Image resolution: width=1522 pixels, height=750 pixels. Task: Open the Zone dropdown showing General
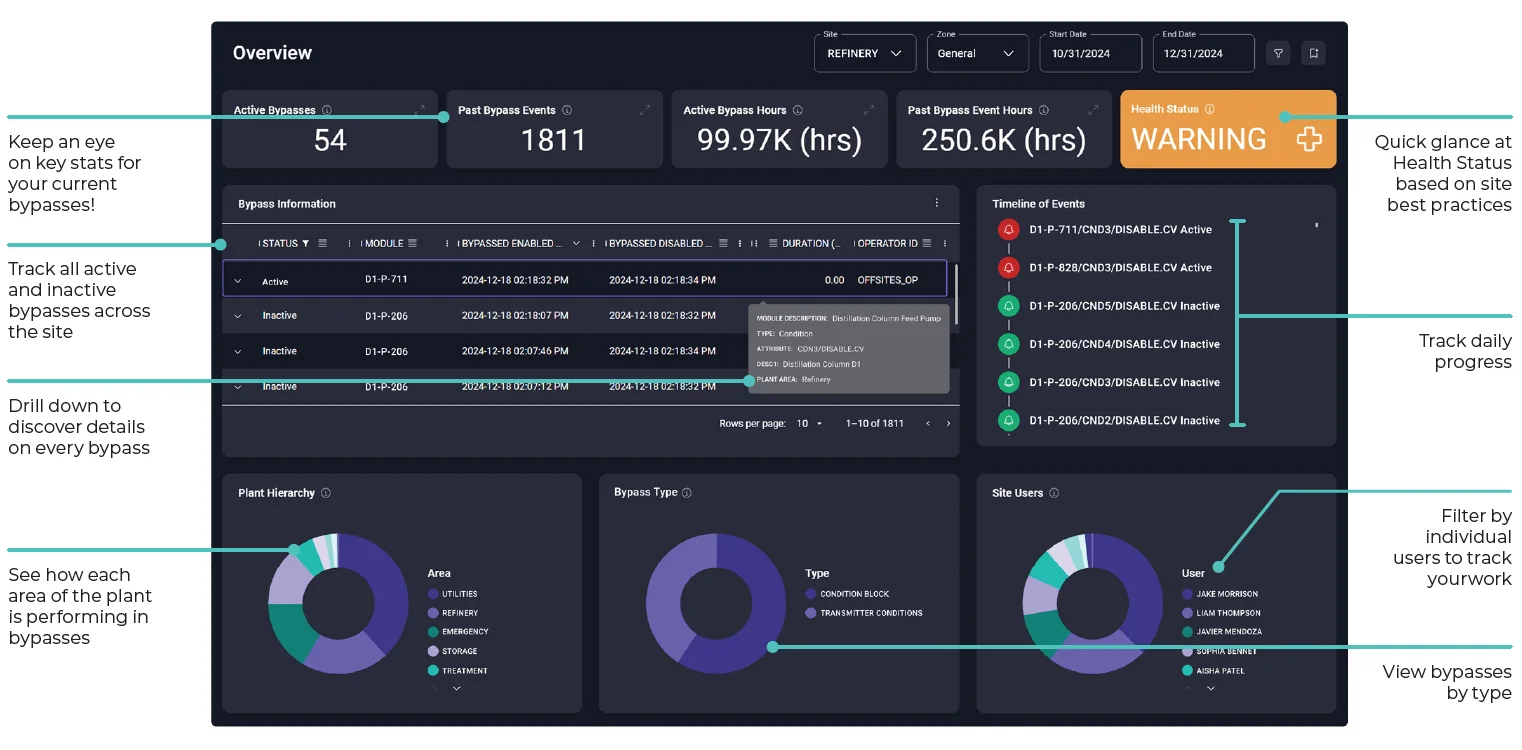[977, 53]
